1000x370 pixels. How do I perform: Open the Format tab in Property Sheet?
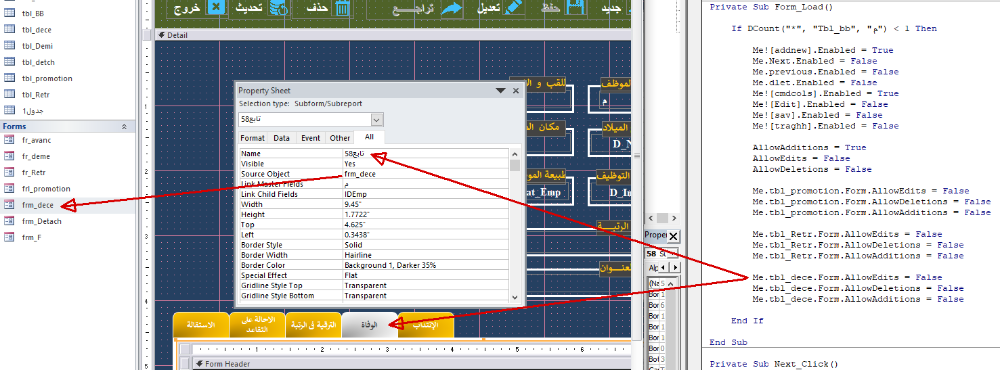click(x=253, y=138)
